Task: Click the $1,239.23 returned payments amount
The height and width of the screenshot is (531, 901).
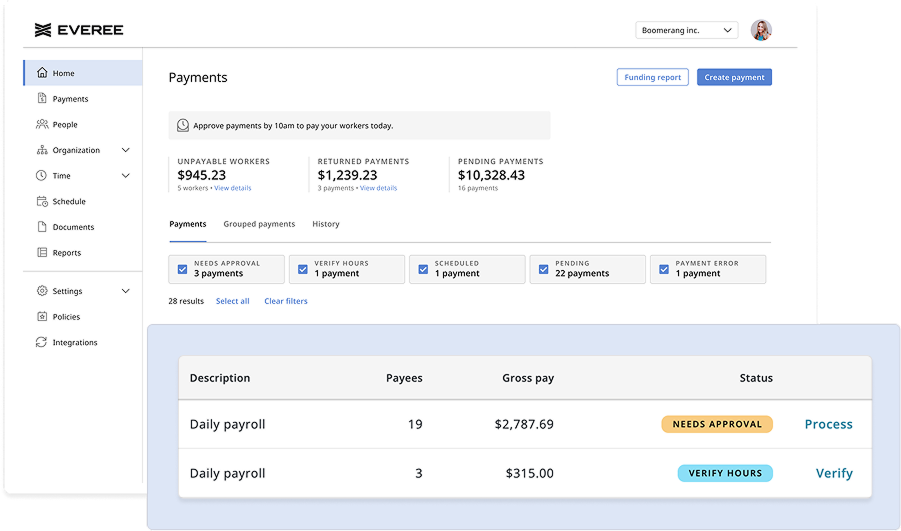Action: click(348, 175)
